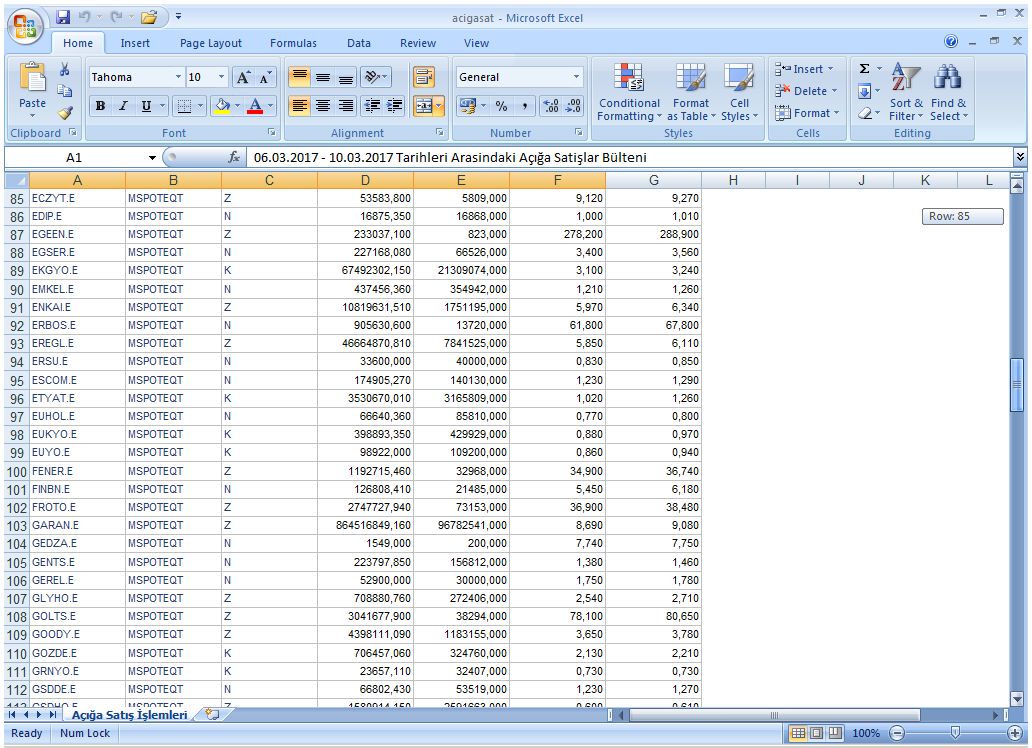The width and height of the screenshot is (1032, 748).
Task: Switch to the Formulas tab
Action: tap(293, 43)
